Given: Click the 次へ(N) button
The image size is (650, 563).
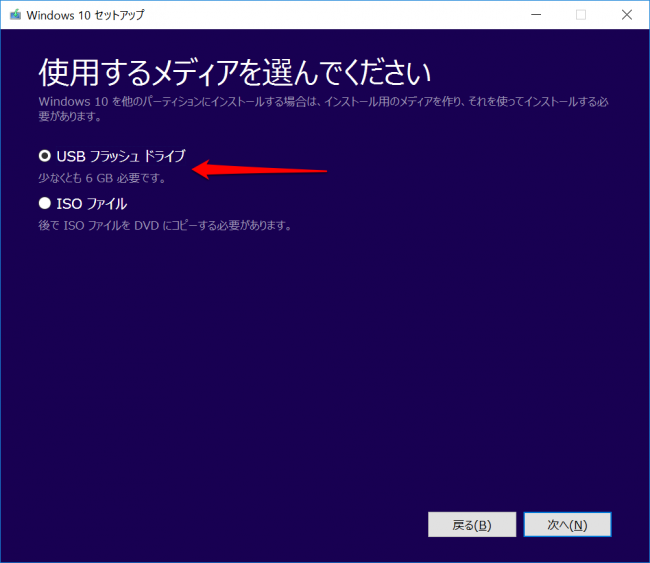Looking at the screenshot, I should pos(567,525).
